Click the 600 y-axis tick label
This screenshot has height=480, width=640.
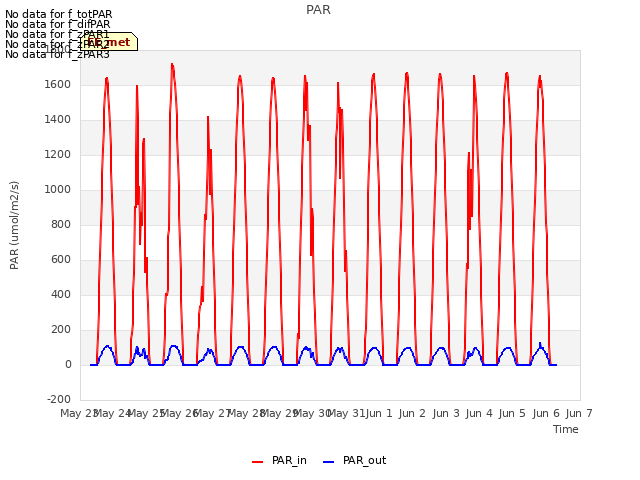tap(61, 260)
